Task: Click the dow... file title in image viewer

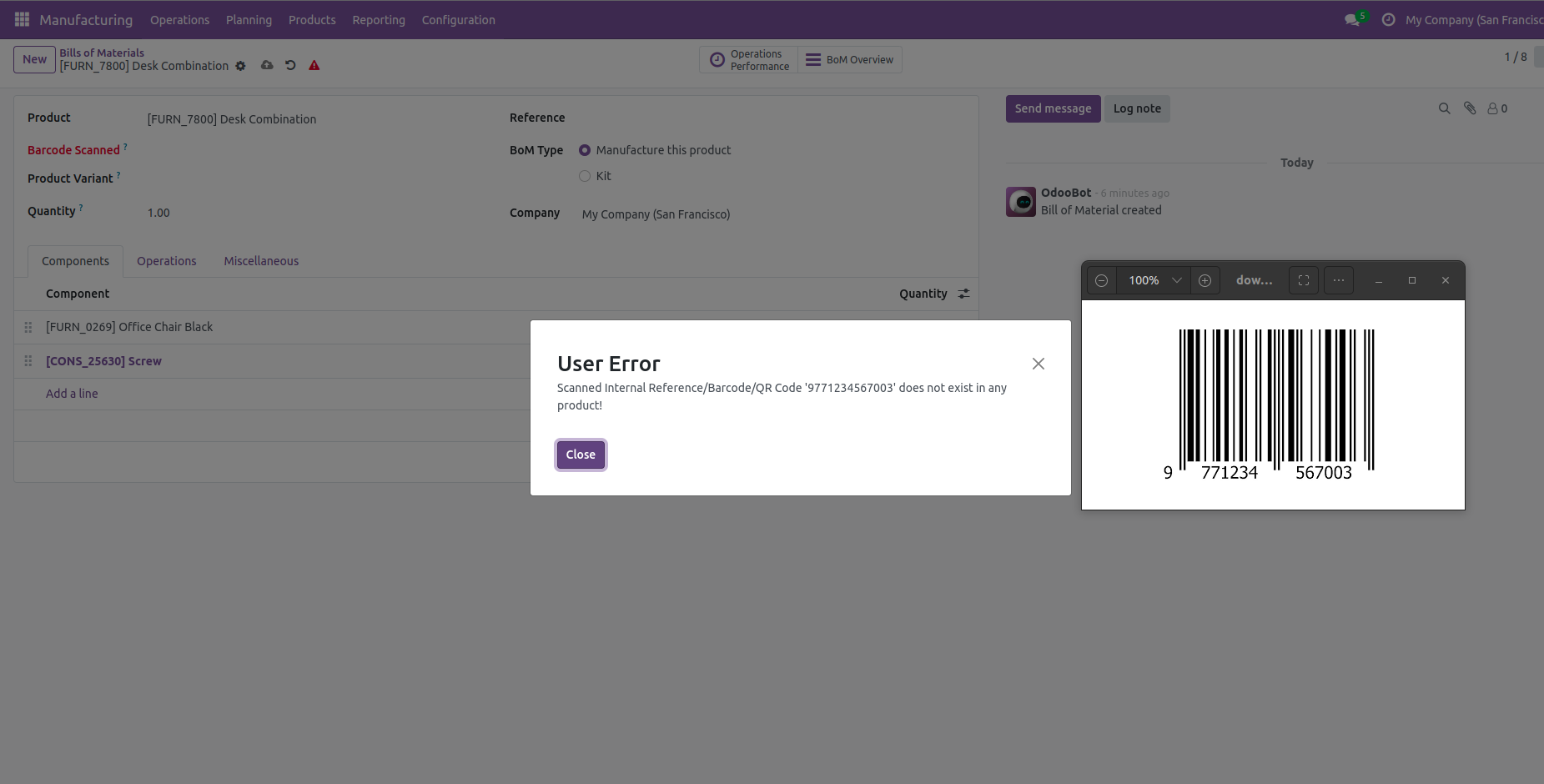Action: 1254,280
